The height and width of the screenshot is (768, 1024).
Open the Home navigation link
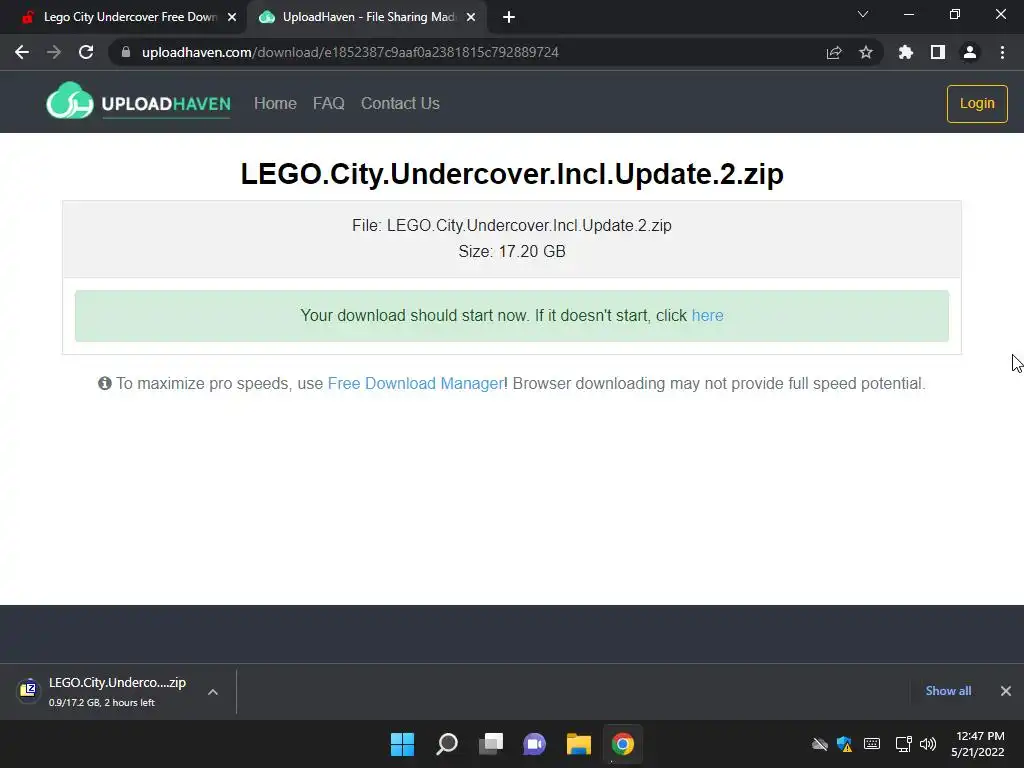click(275, 103)
